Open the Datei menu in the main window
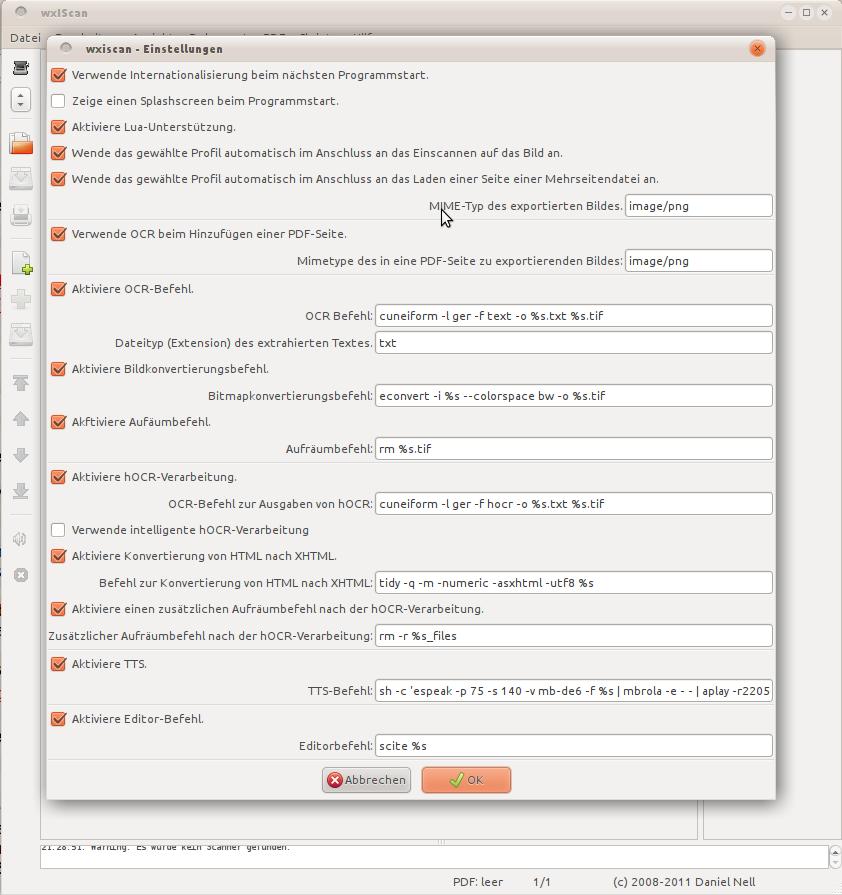This screenshot has width=842, height=895. [x=25, y=38]
